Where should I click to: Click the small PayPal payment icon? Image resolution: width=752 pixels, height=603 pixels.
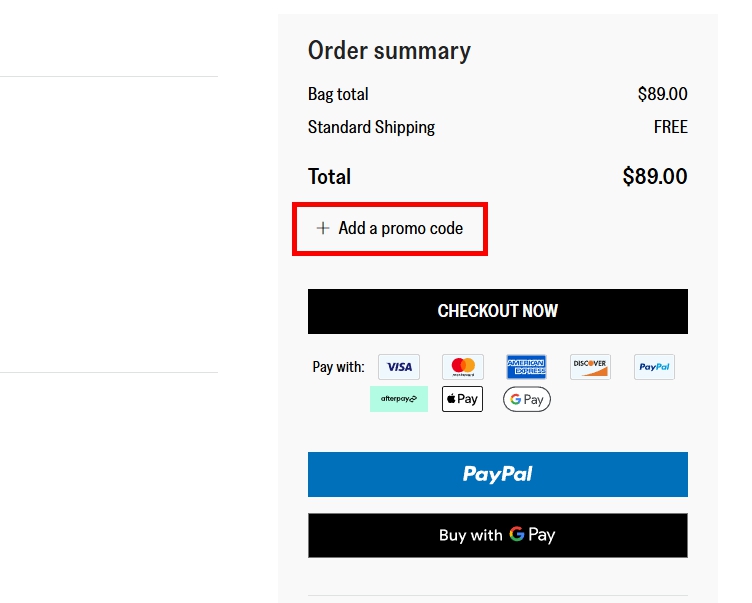[x=654, y=367]
